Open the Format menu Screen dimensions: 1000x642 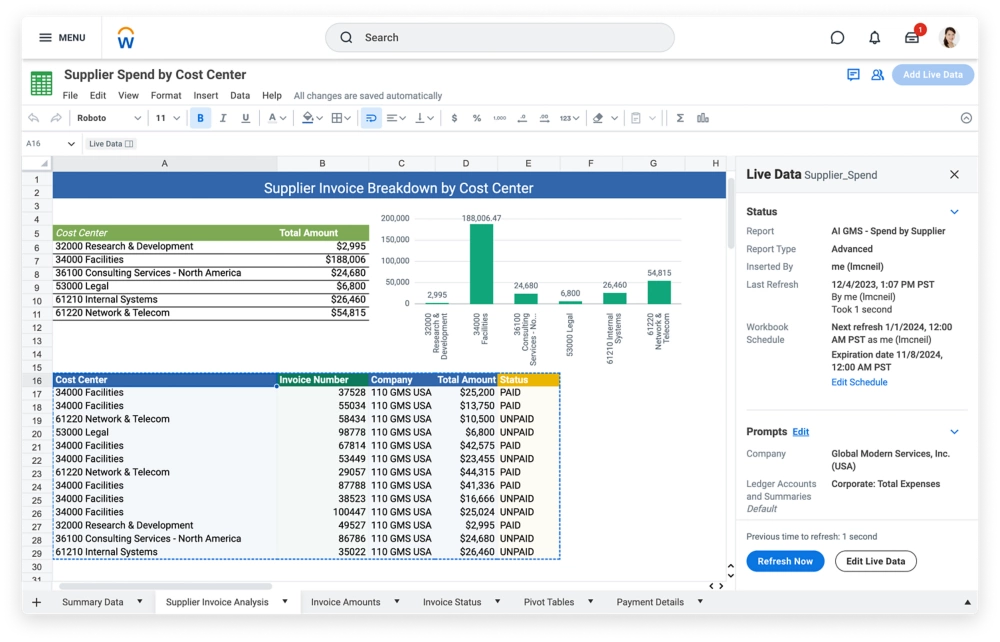click(166, 96)
